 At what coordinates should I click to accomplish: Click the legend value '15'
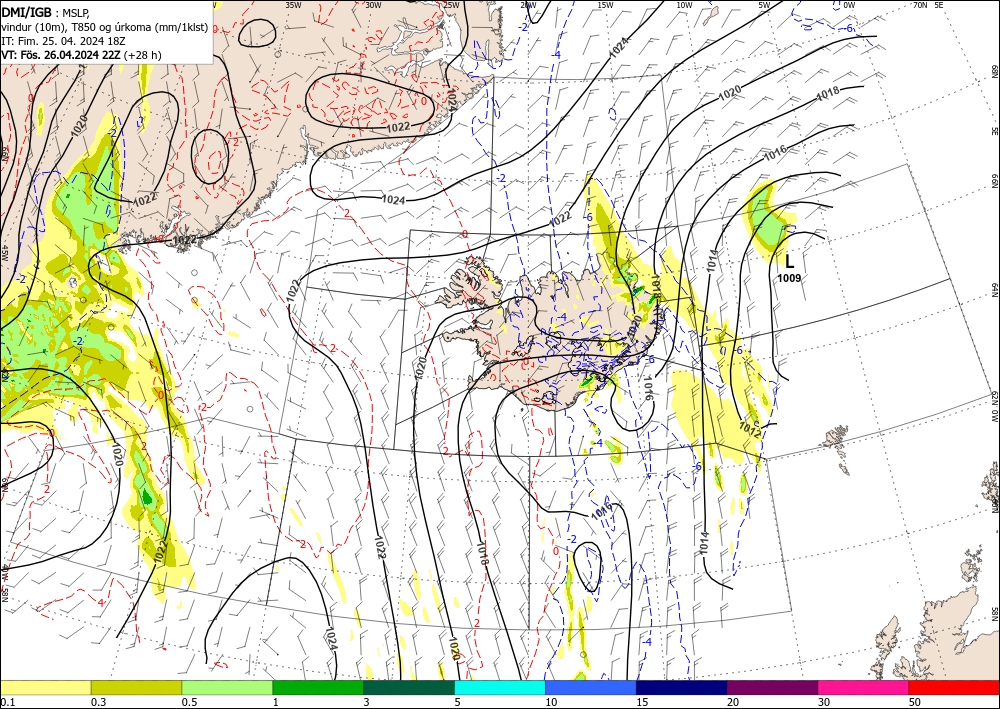(x=642, y=702)
